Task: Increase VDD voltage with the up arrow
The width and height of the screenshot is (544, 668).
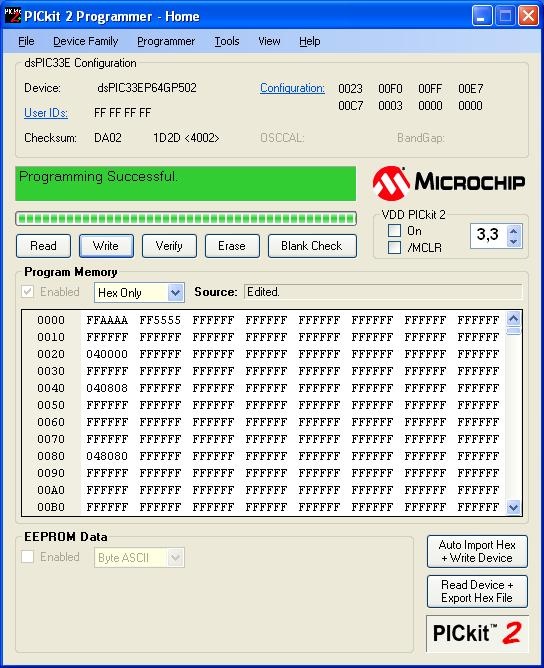Action: pos(513,231)
